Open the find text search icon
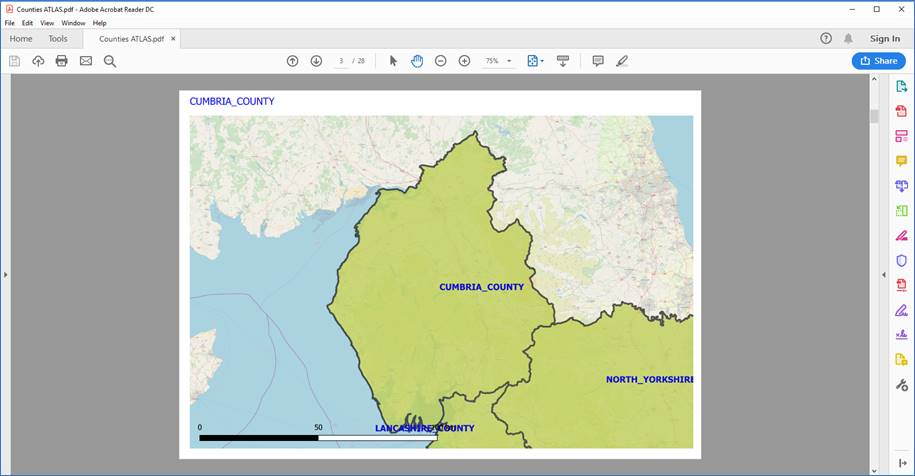The width and height of the screenshot is (915, 476). (110, 61)
